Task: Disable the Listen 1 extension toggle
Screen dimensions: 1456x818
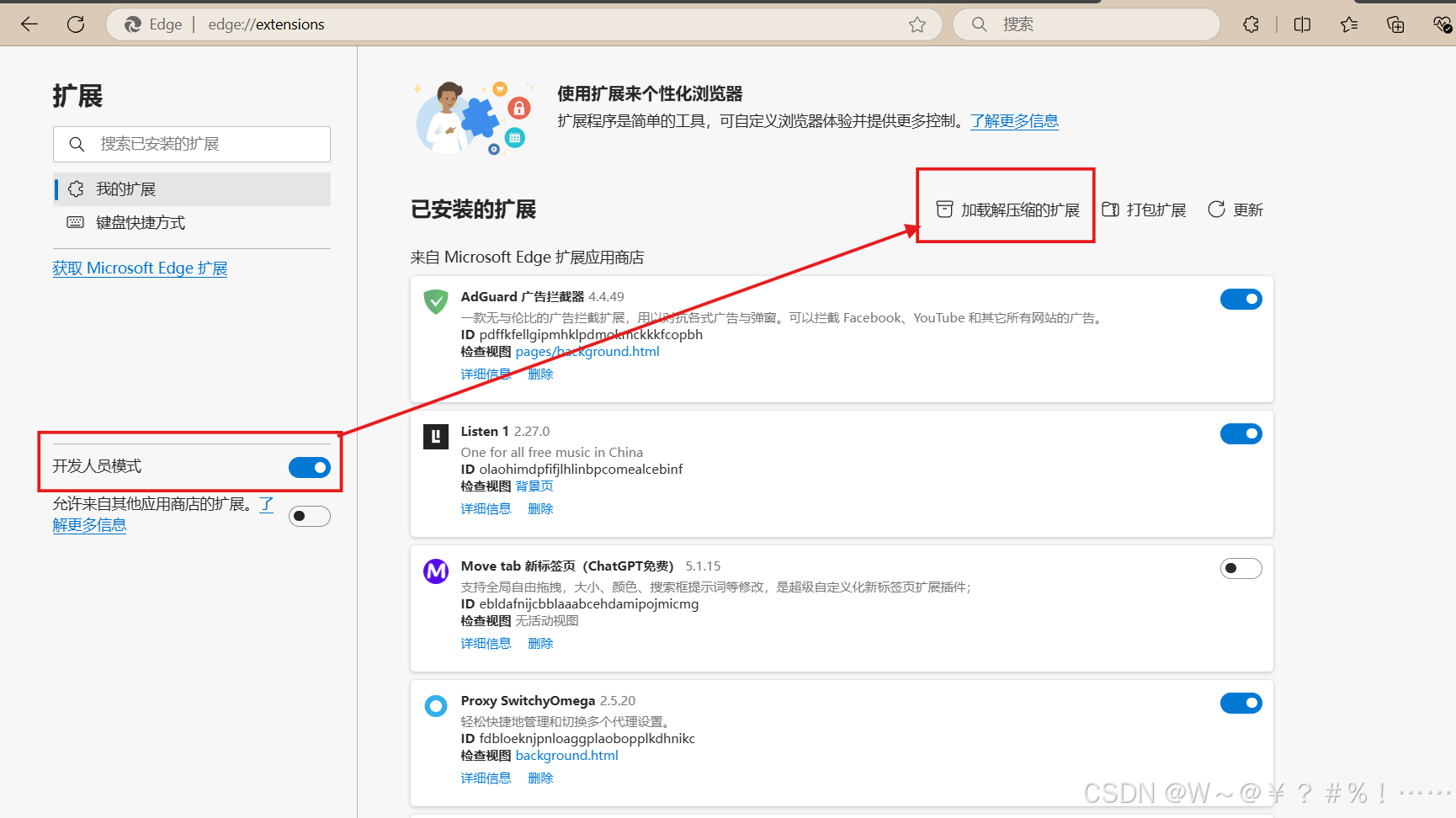Action: [x=1241, y=433]
